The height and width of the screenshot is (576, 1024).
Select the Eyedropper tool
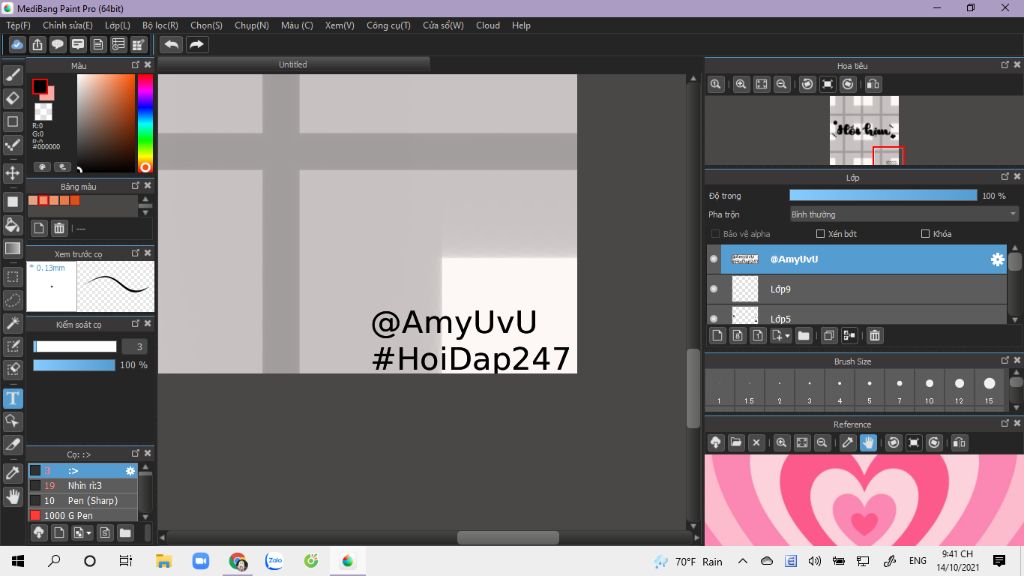(12, 473)
